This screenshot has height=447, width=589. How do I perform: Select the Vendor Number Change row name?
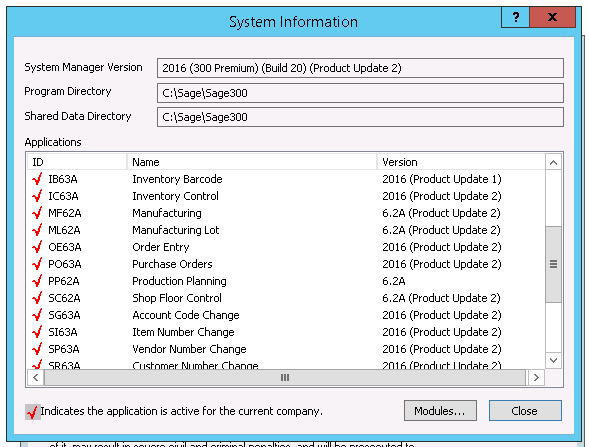point(189,349)
